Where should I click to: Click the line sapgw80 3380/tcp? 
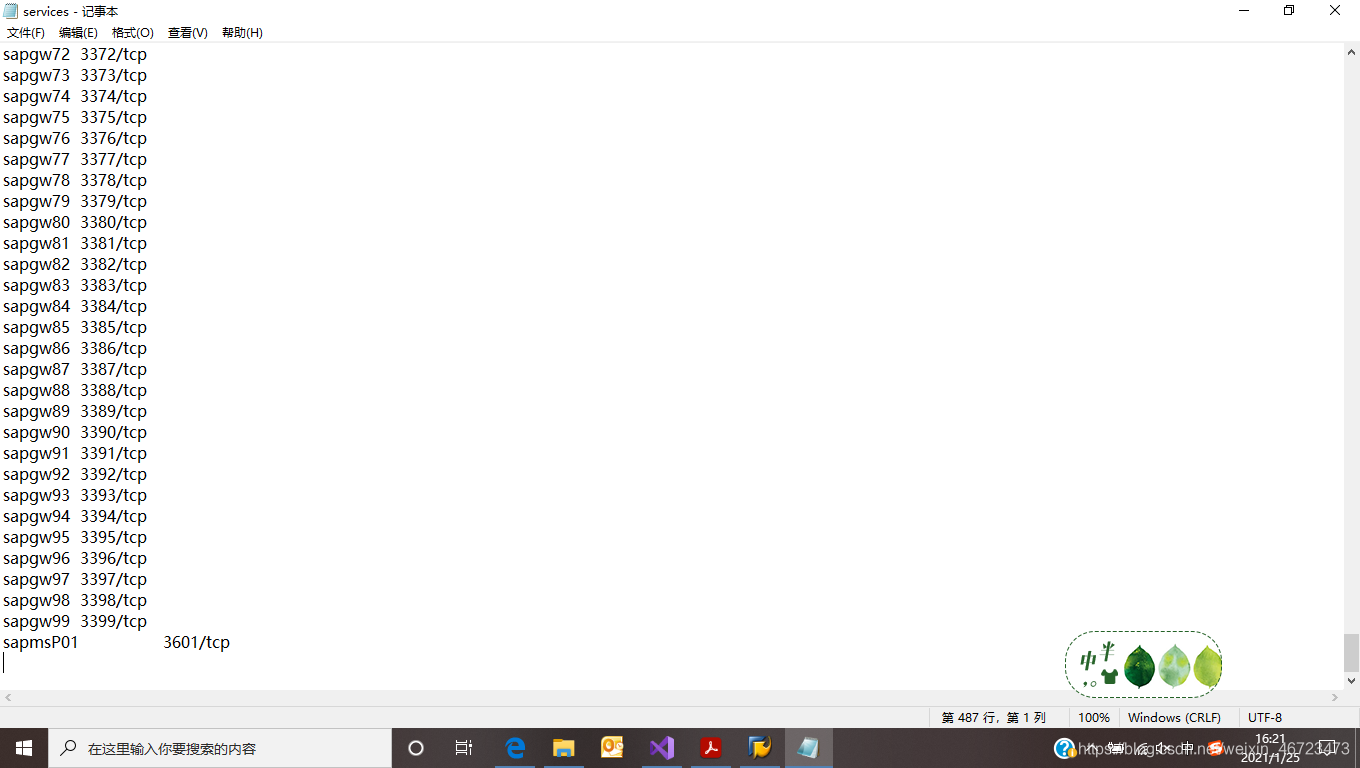(75, 222)
